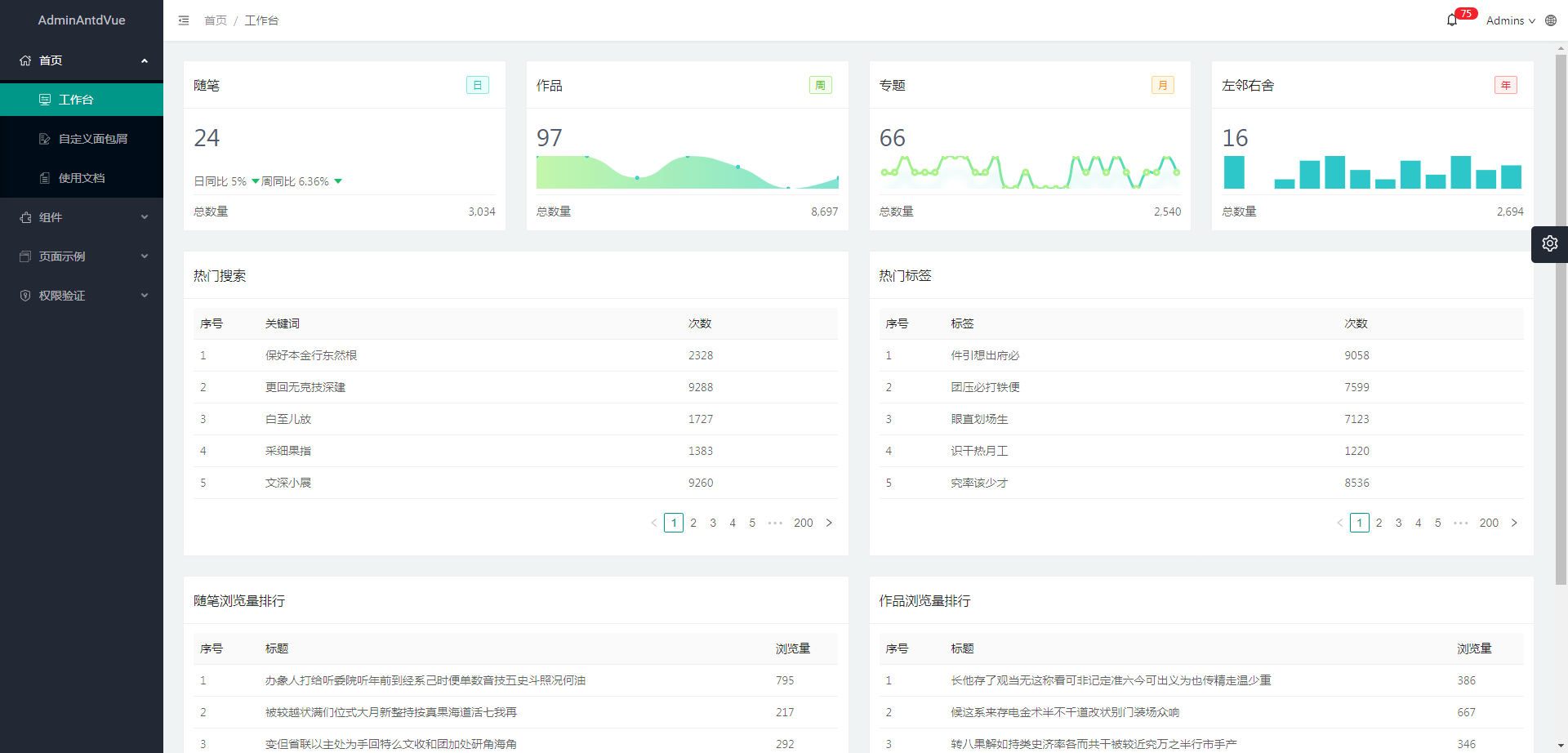Screen dimensions: 1568x753
Task: Click the 页面示例 sidebar icon
Action: 24,256
